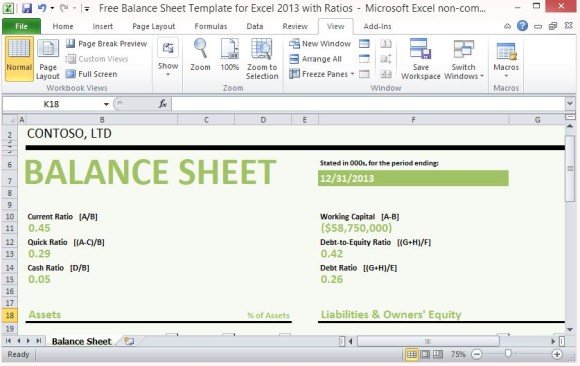Click Save Workspace

point(421,59)
